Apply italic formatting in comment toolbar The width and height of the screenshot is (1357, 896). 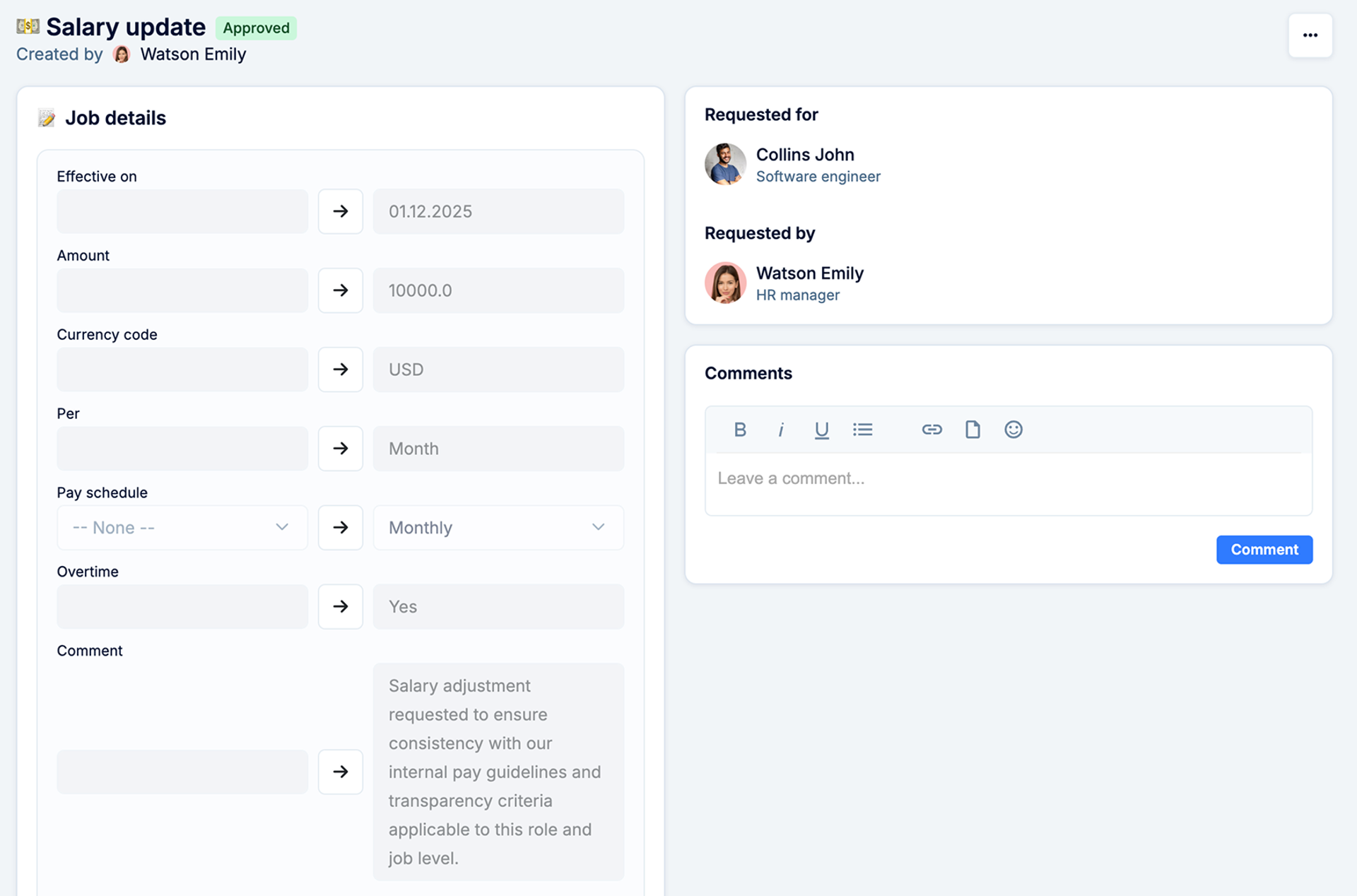coord(781,430)
